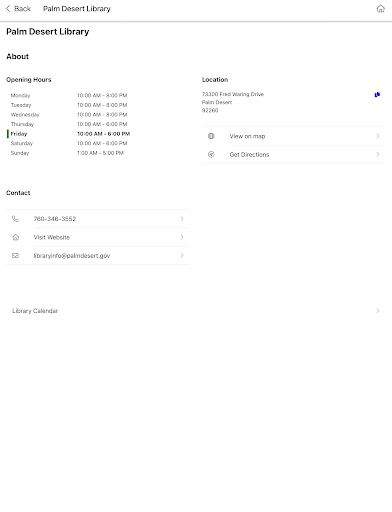Click Friday's bold 10:00 AM - 6:00 PM hours
This screenshot has width=392, height=512.
tap(104, 134)
